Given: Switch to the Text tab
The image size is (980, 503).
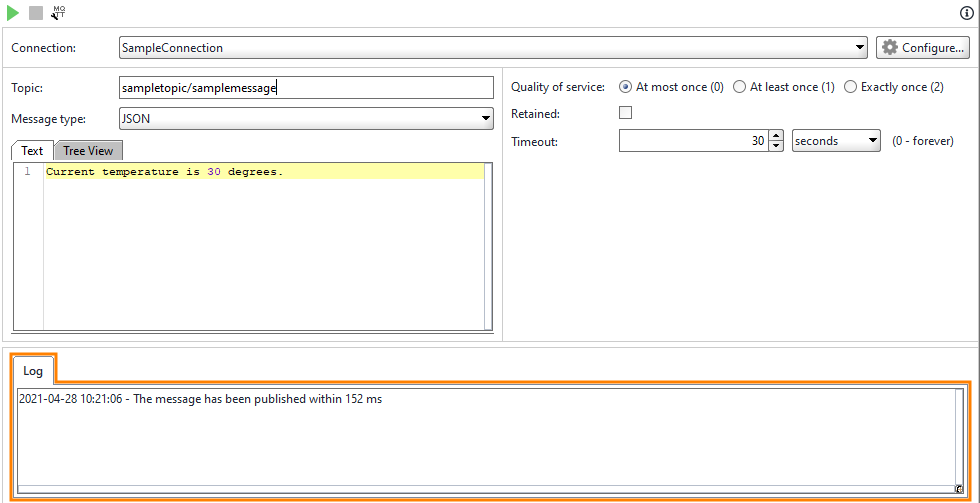Looking at the screenshot, I should tap(32, 151).
